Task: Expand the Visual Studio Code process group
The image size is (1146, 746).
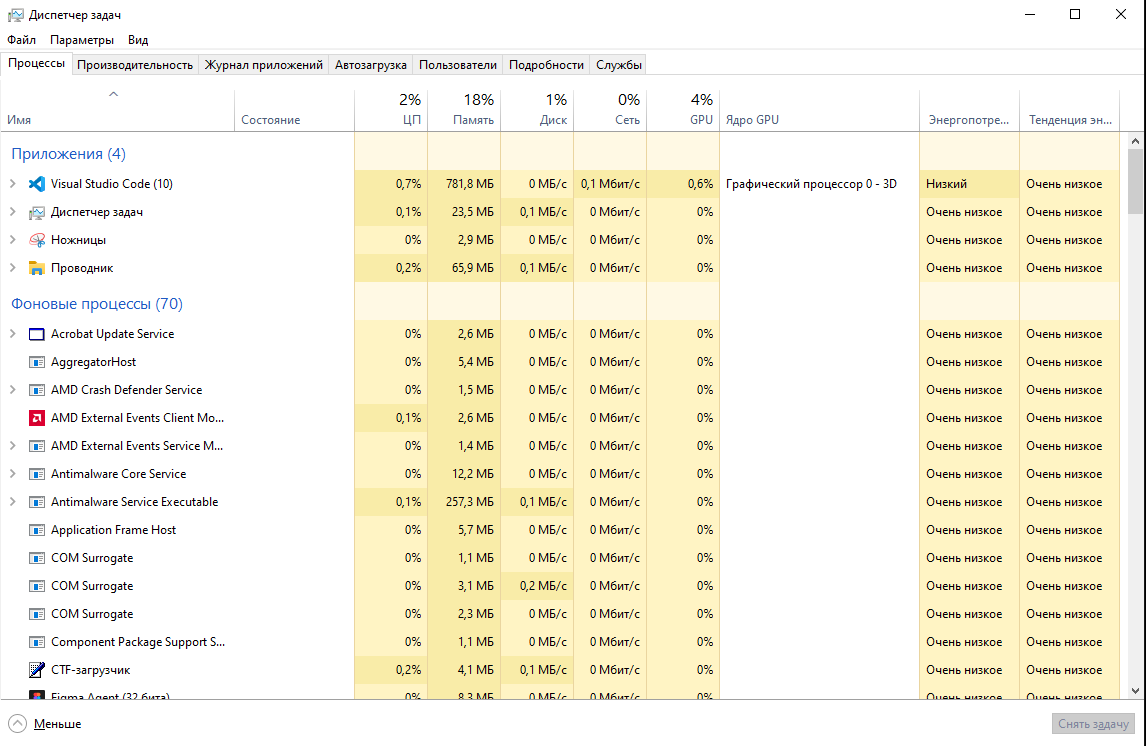Action: pos(12,184)
